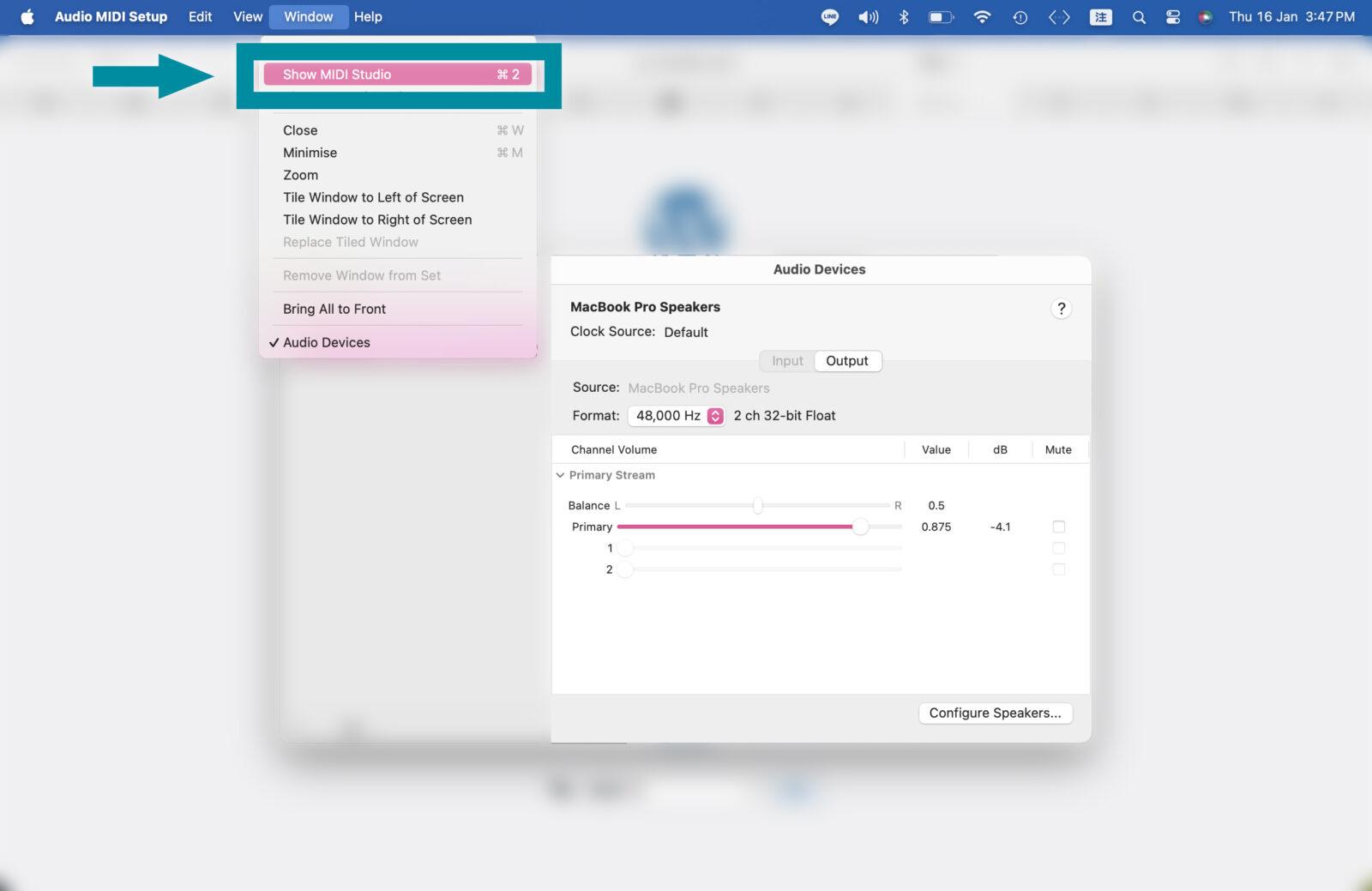
Task: Open the Wi-Fi status icon
Action: (982, 17)
